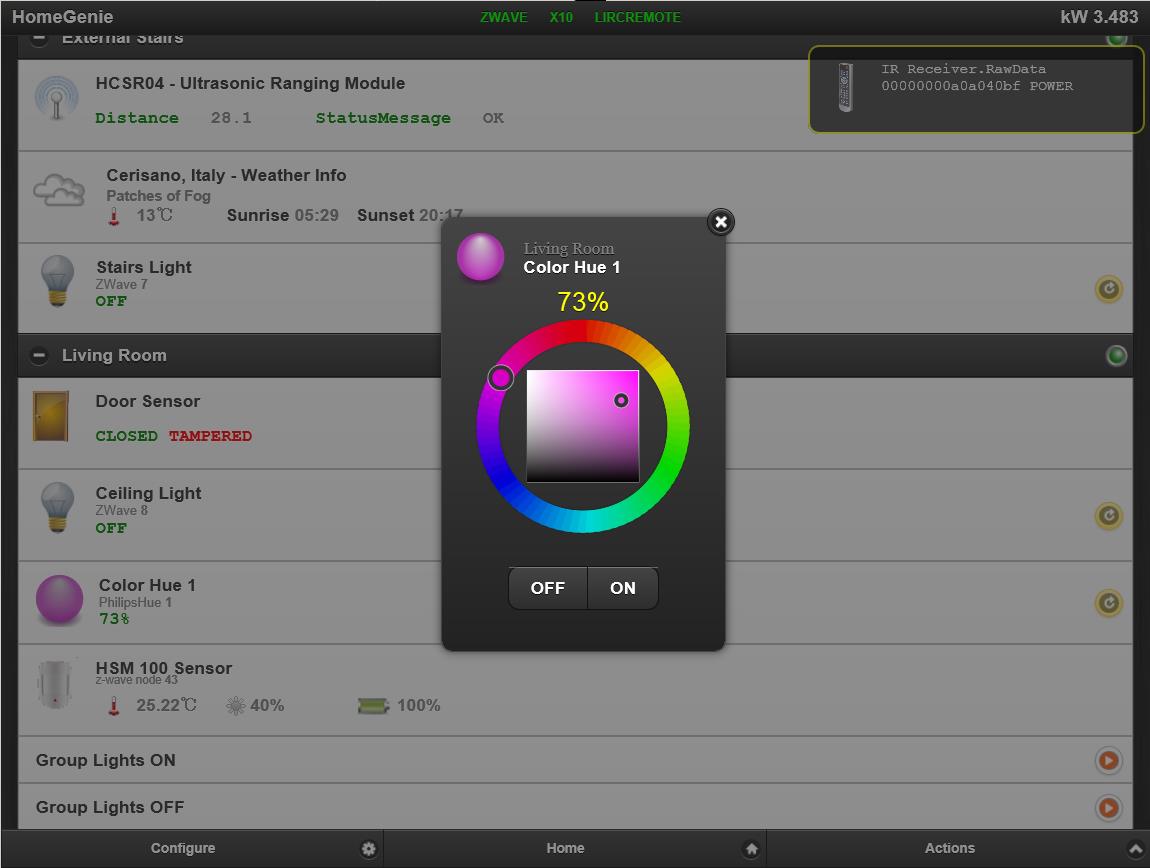Image resolution: width=1150 pixels, height=868 pixels.
Task: Click the Ceiling Light bulb icon
Action: (x=56, y=508)
